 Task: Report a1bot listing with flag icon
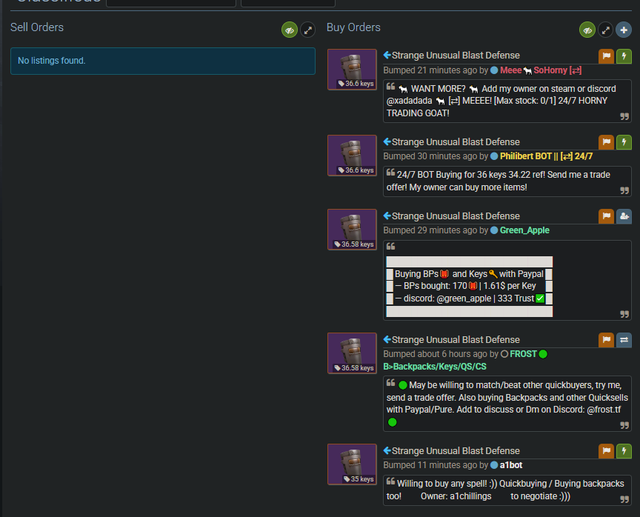click(x=607, y=451)
